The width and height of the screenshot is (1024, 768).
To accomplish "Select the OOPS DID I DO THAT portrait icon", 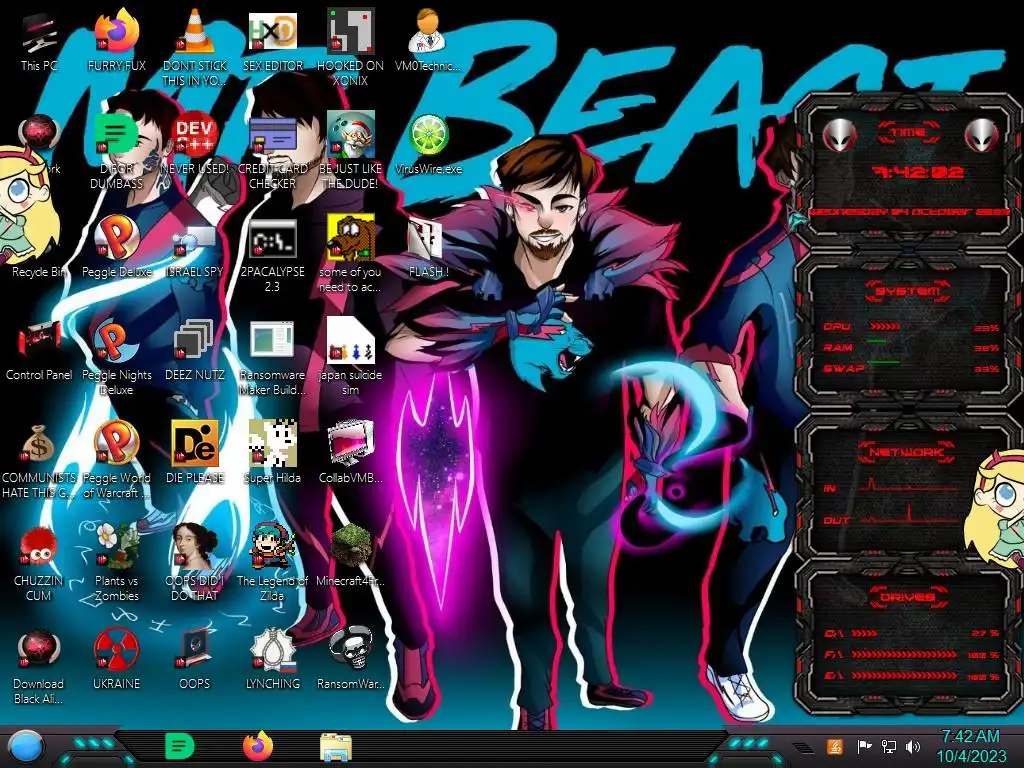I will pos(195,564).
